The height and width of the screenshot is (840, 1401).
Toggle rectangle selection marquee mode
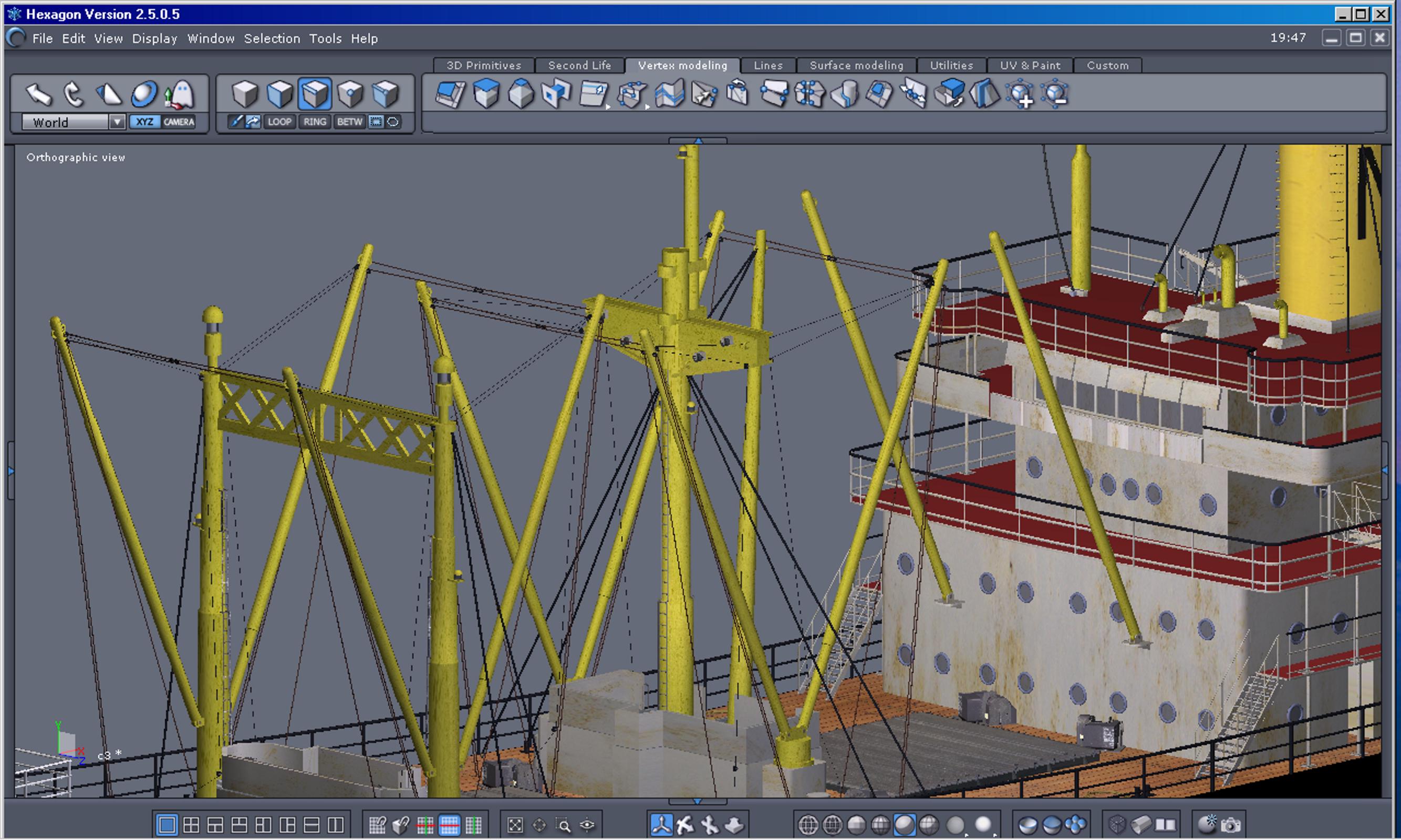click(376, 122)
